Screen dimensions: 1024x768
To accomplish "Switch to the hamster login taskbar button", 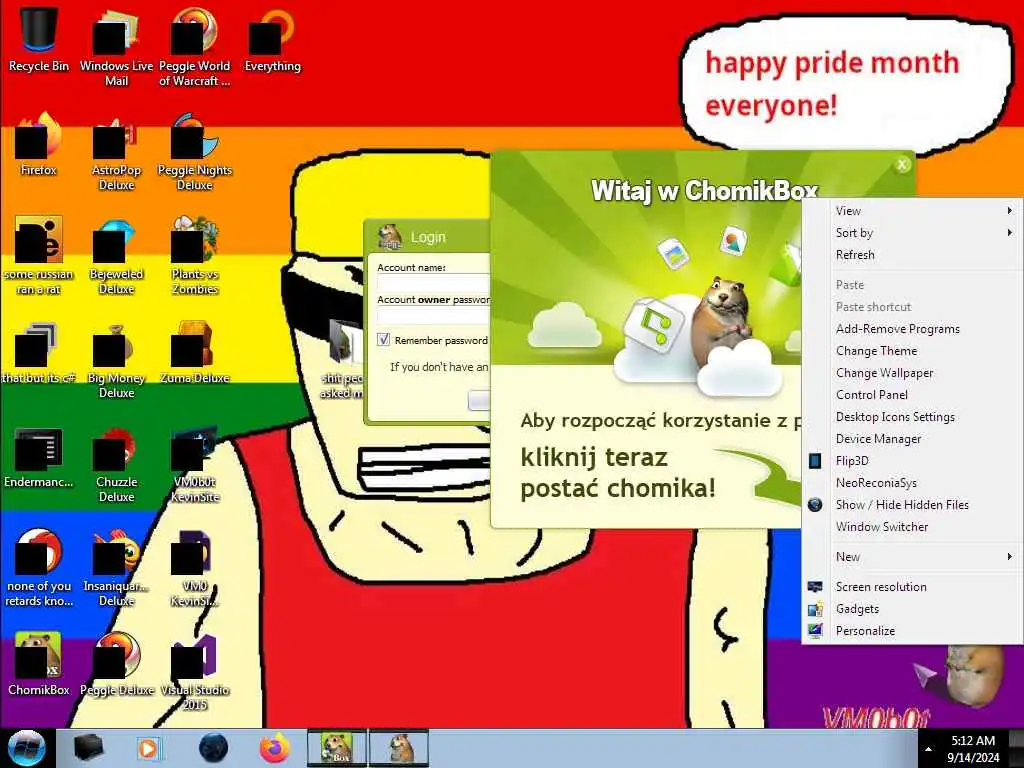I will tap(399, 748).
